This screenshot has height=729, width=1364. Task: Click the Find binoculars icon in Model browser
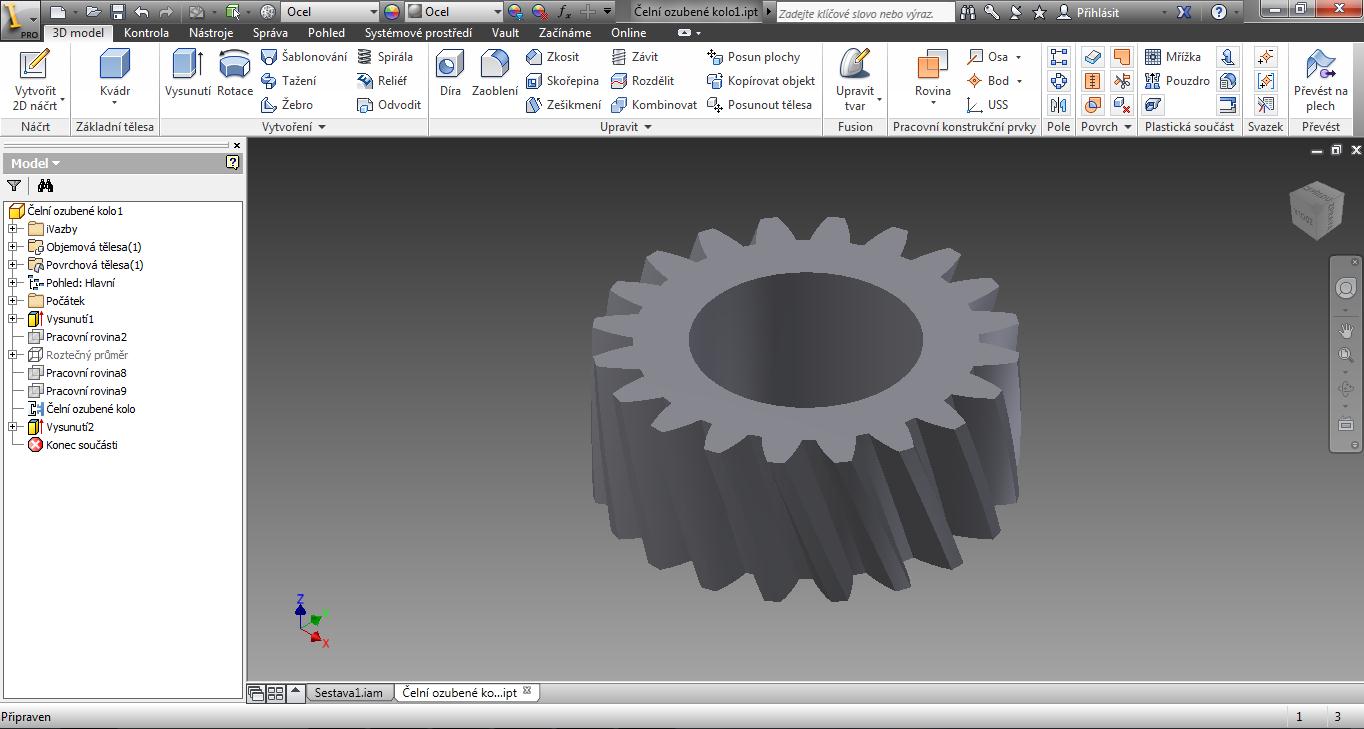pos(45,185)
